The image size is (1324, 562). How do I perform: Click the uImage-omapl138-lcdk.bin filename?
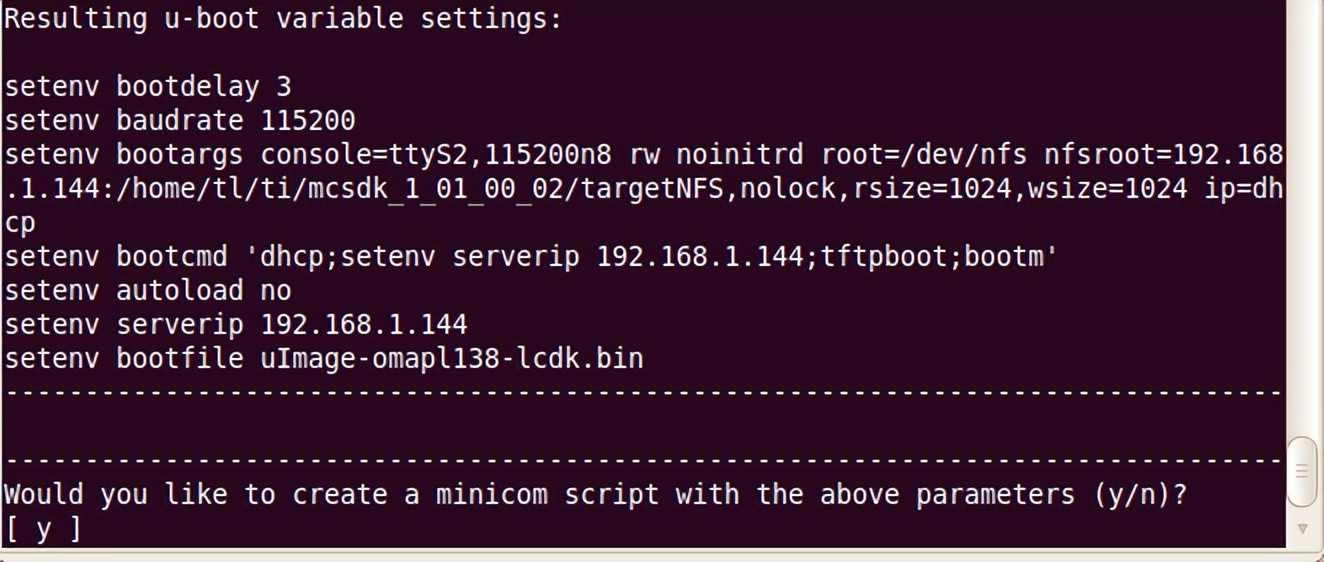pos(452,358)
